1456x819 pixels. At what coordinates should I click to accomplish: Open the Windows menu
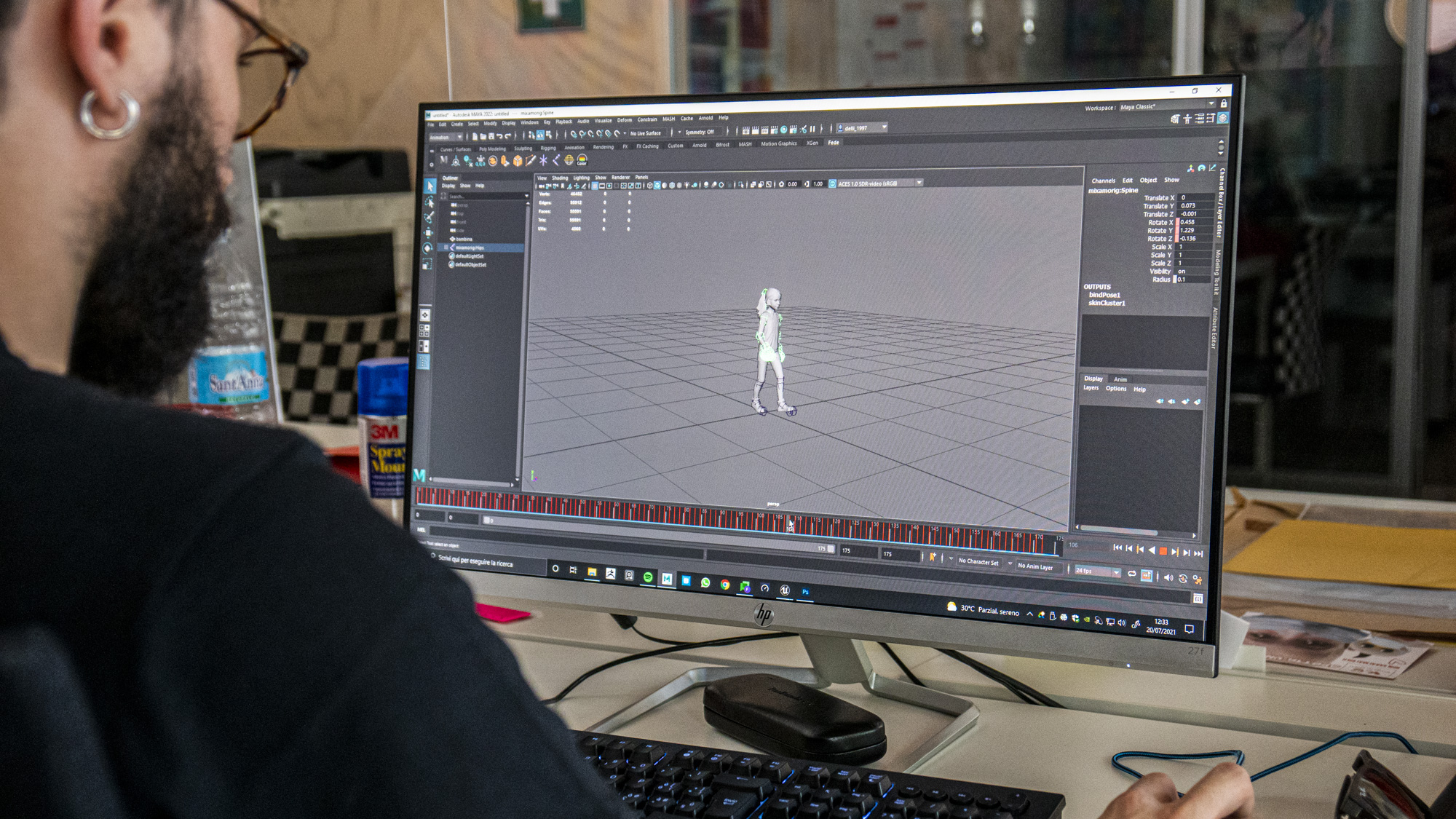pos(529,122)
